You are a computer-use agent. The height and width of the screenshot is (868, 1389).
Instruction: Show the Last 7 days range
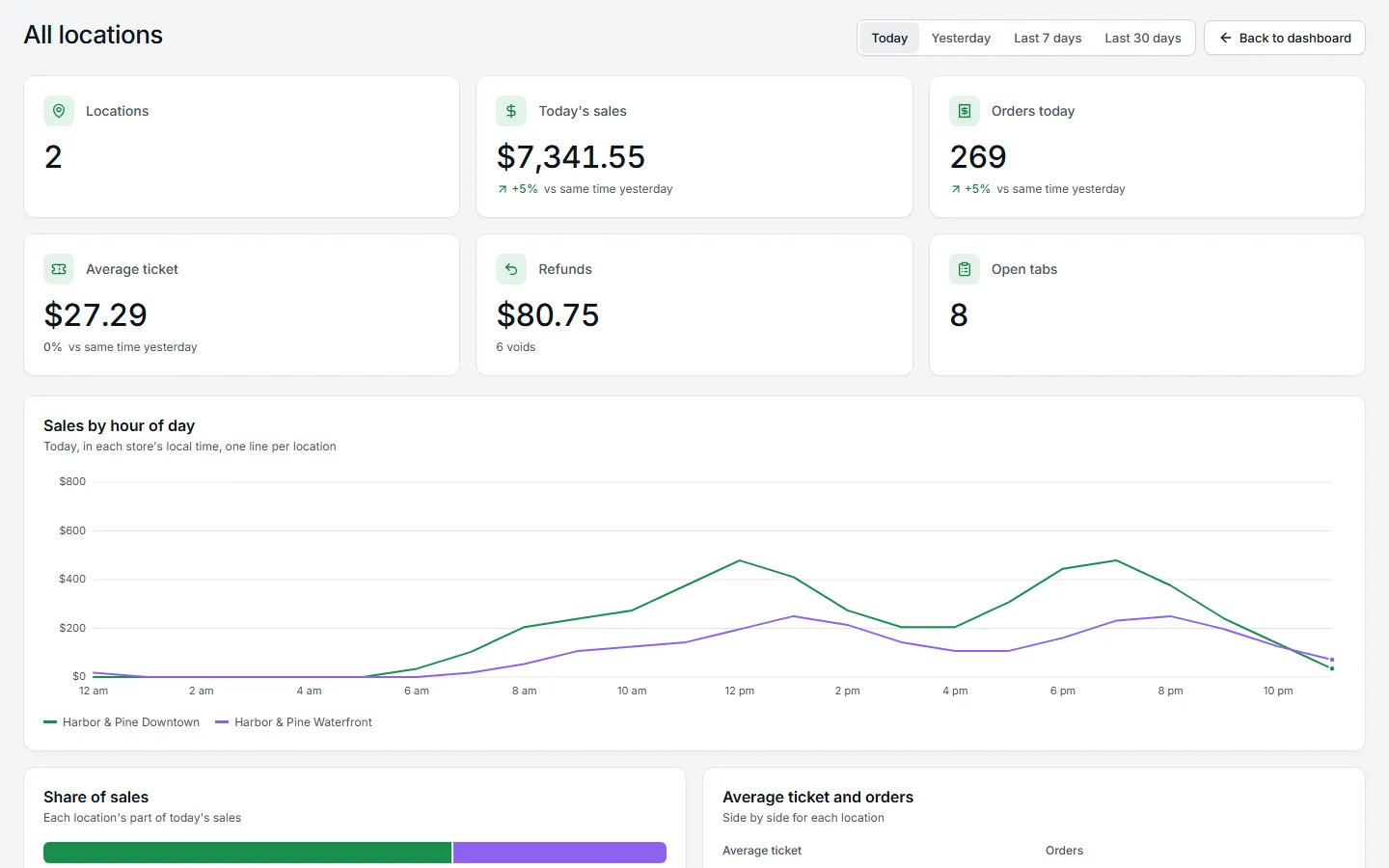pos(1048,38)
